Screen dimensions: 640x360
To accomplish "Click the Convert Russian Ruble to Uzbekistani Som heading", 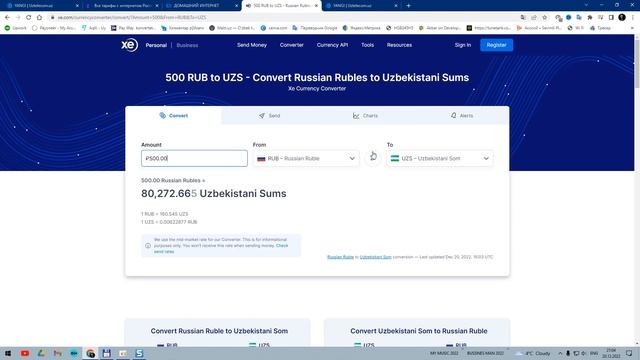I will [x=219, y=331].
